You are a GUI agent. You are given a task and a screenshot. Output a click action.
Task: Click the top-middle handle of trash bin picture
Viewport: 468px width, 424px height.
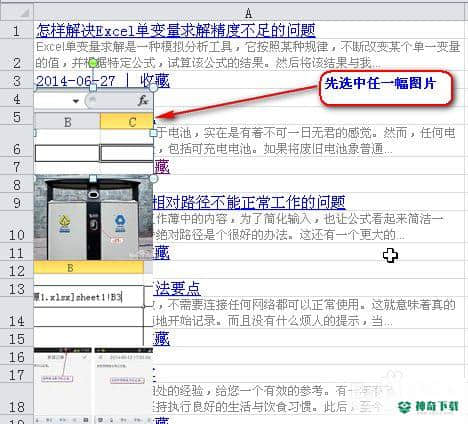93,179
